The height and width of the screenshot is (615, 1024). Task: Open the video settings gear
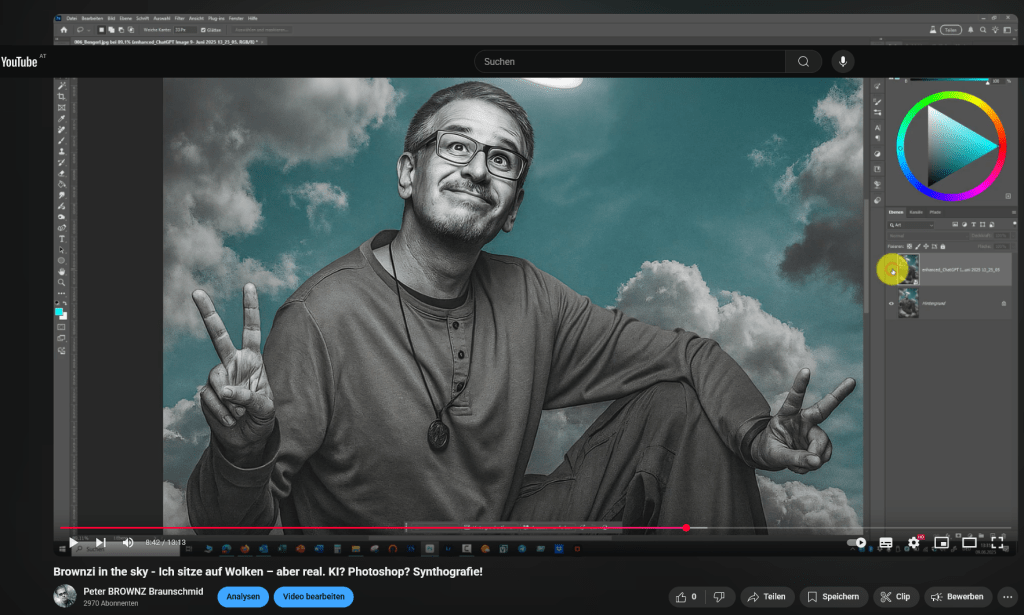913,542
